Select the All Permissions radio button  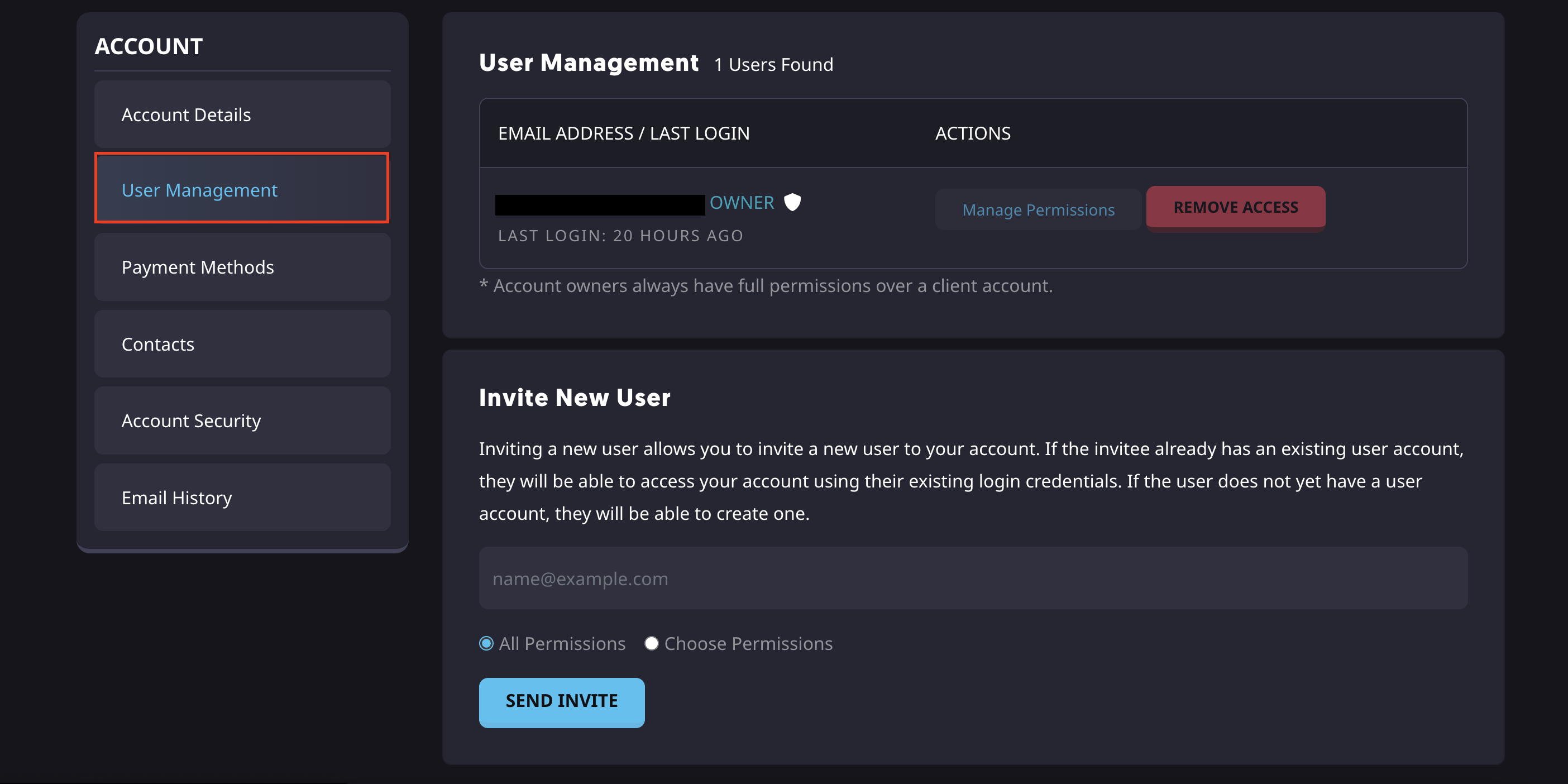(486, 643)
